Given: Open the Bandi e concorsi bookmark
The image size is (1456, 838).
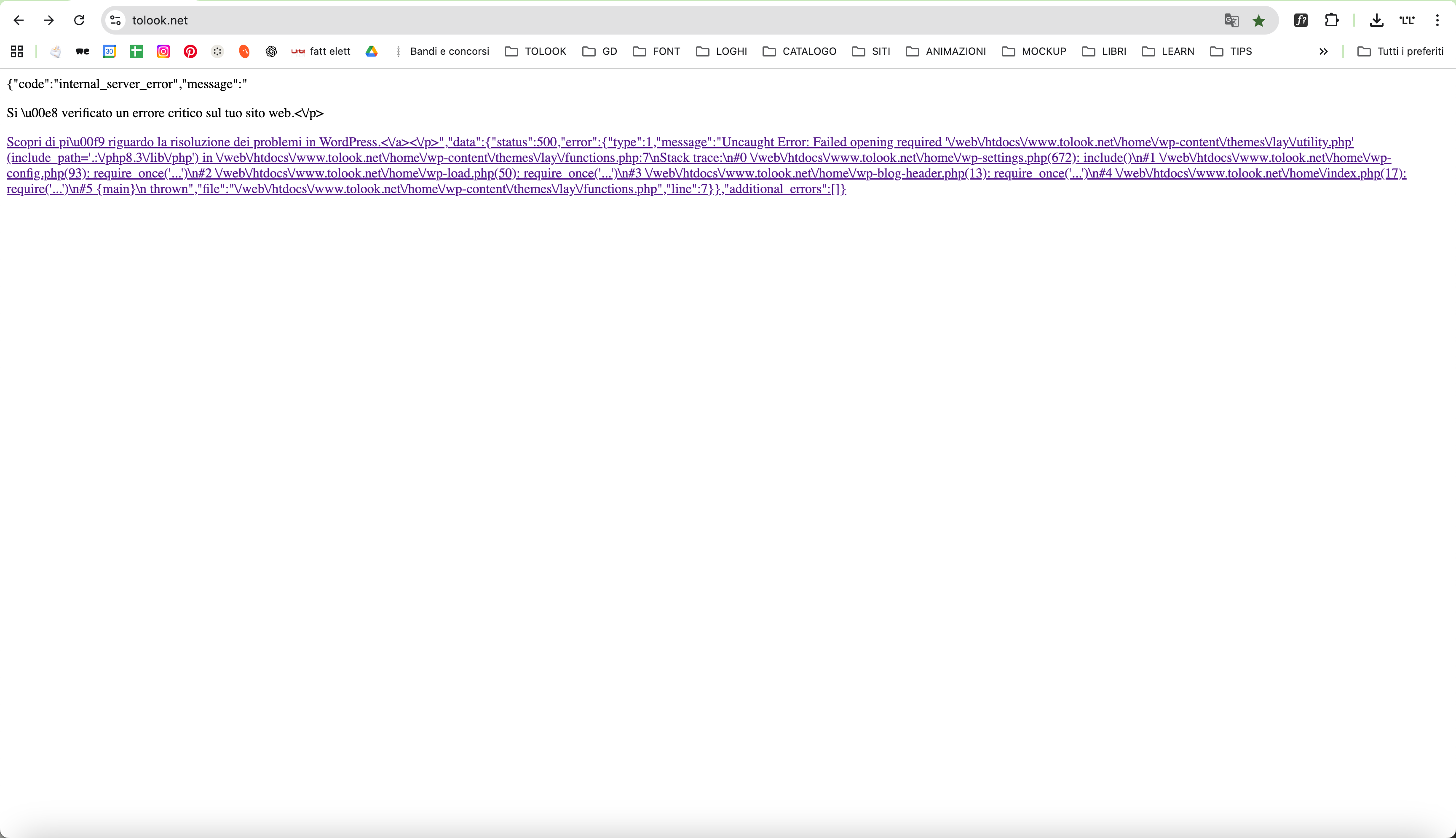Looking at the screenshot, I should 449,51.
